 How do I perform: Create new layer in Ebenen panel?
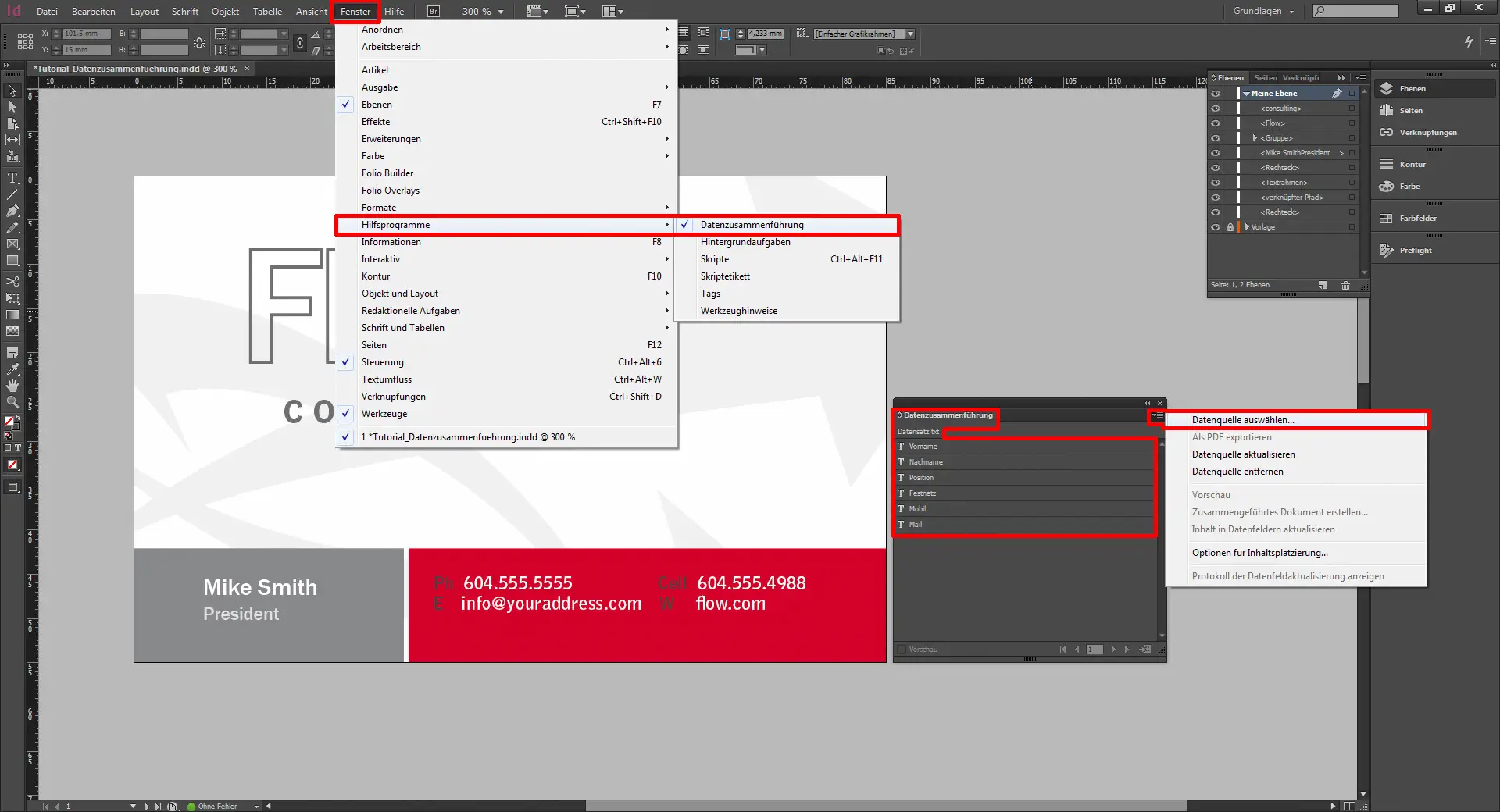point(1323,285)
